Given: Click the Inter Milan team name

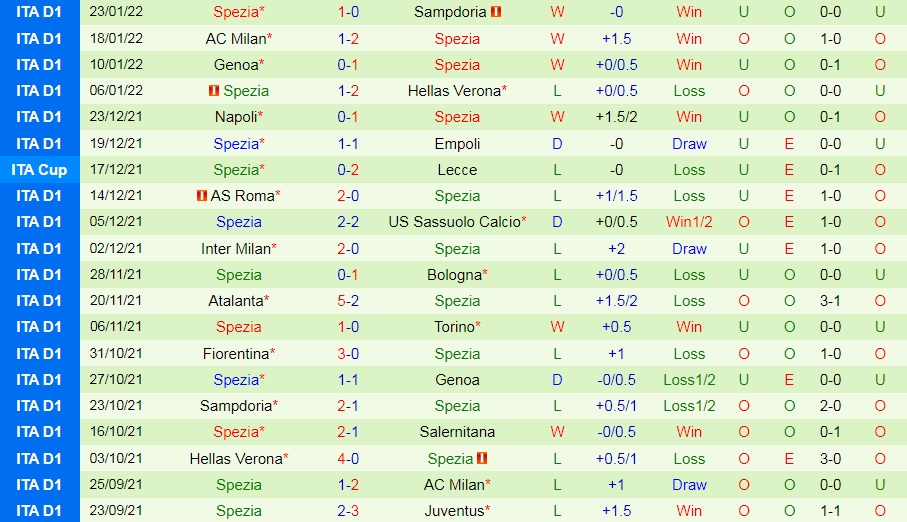Looking at the screenshot, I should [x=235, y=248].
